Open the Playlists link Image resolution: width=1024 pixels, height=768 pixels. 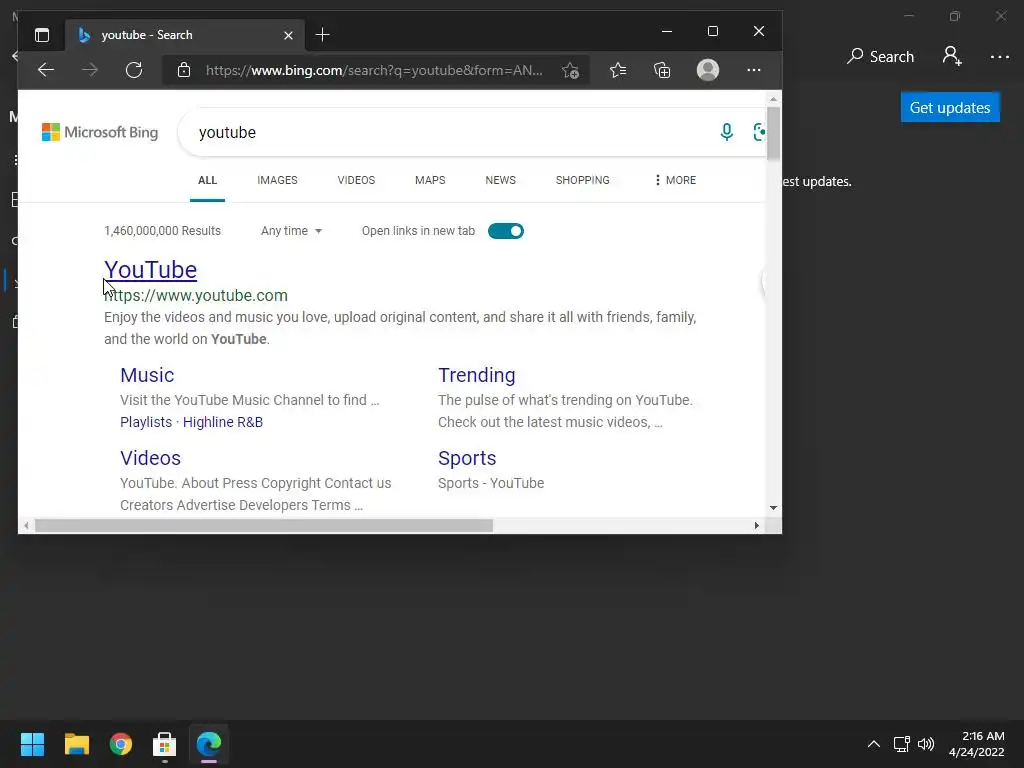pos(146,422)
